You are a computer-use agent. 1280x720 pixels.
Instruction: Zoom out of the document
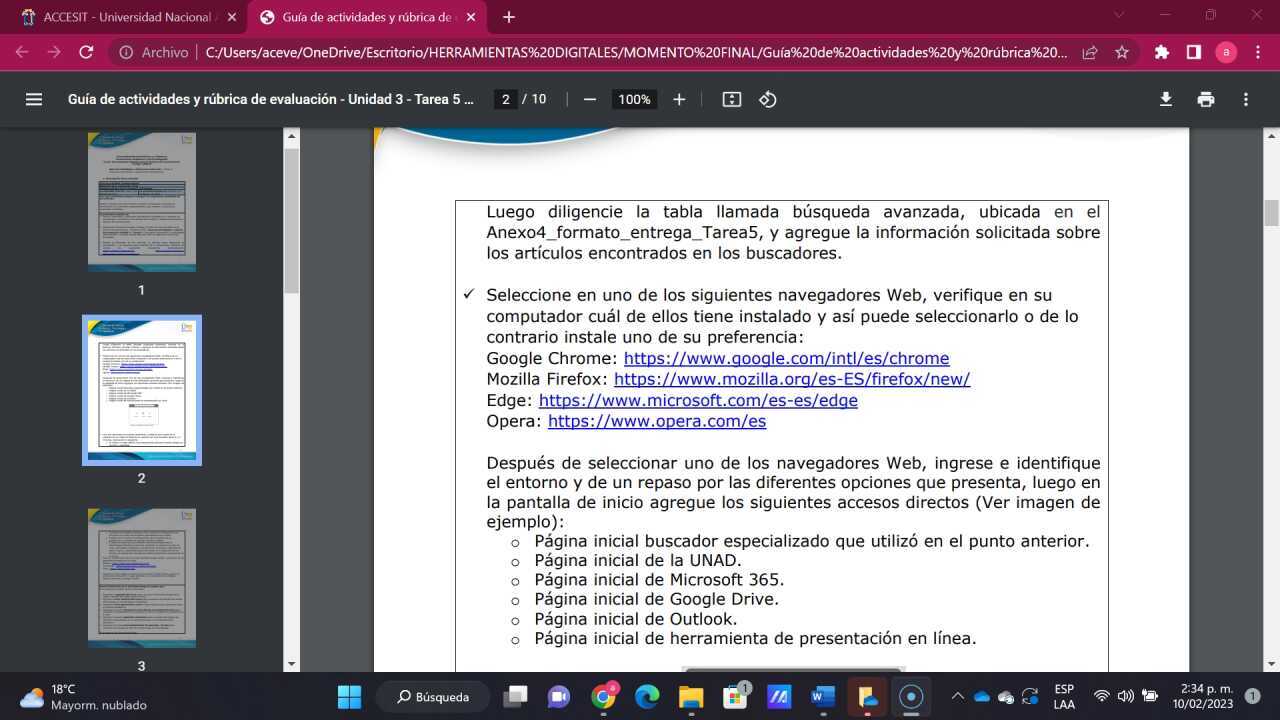tap(590, 99)
